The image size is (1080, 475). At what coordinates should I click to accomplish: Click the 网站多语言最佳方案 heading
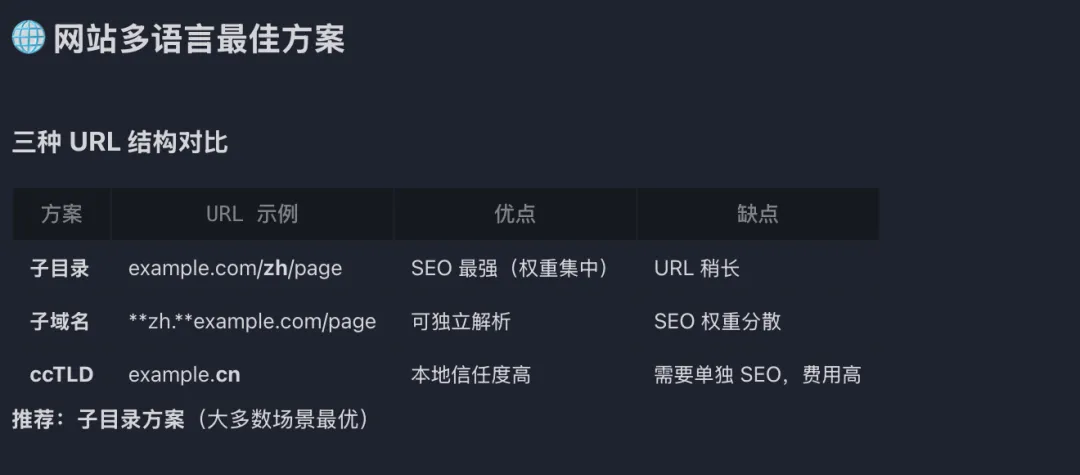pos(199,39)
